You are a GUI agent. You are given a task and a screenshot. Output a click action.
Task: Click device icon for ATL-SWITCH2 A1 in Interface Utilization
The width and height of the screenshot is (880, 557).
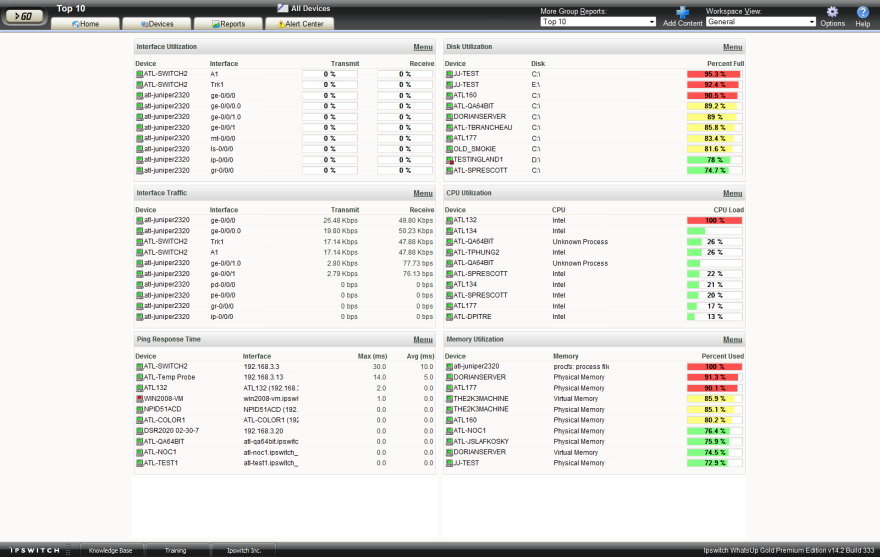pyautogui.click(x=139, y=74)
